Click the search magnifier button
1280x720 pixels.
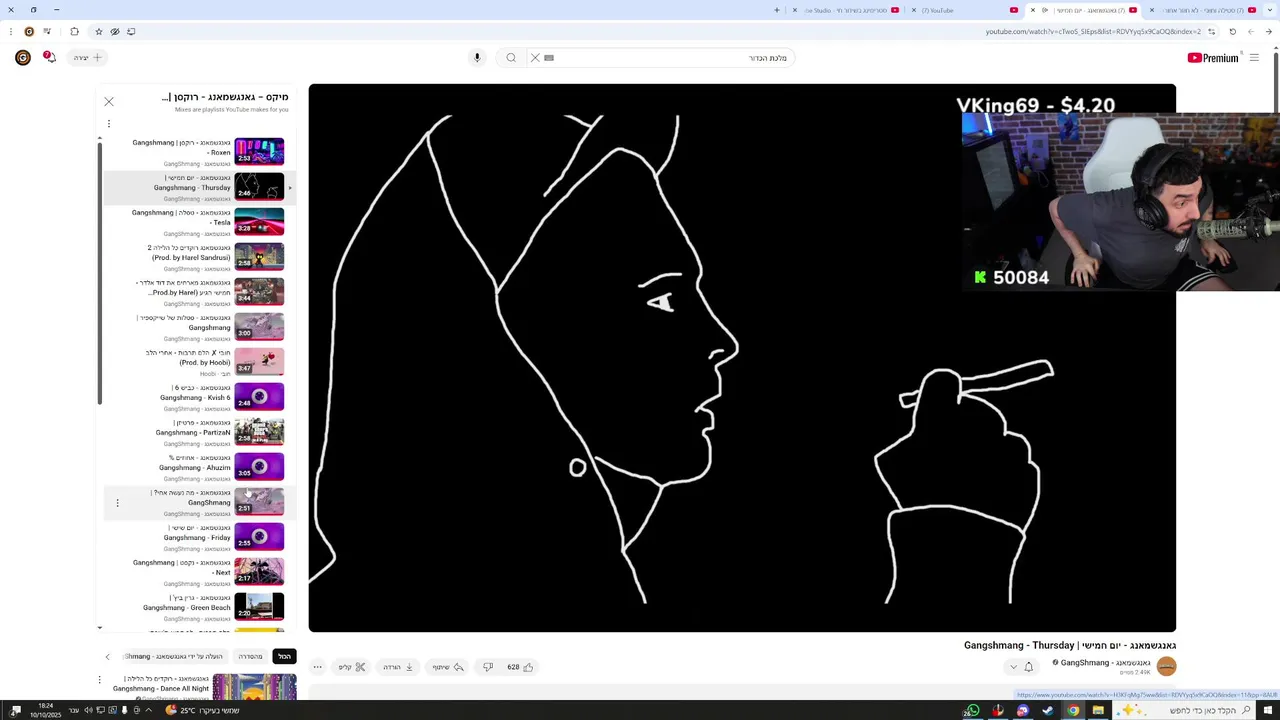point(511,58)
